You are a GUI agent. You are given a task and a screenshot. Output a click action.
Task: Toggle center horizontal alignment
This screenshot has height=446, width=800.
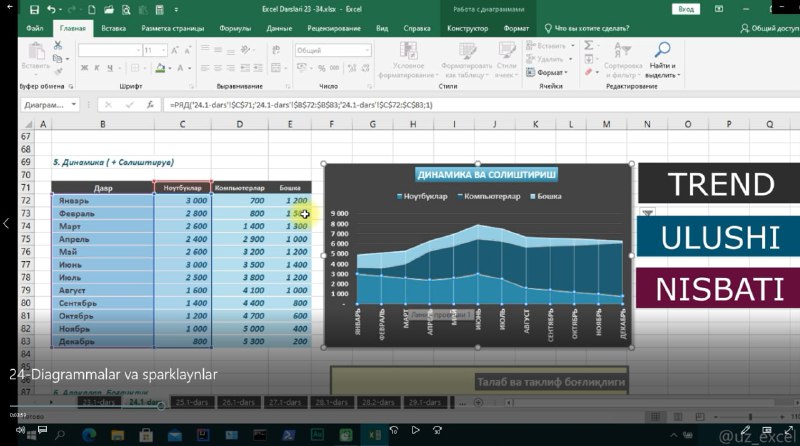click(218, 68)
